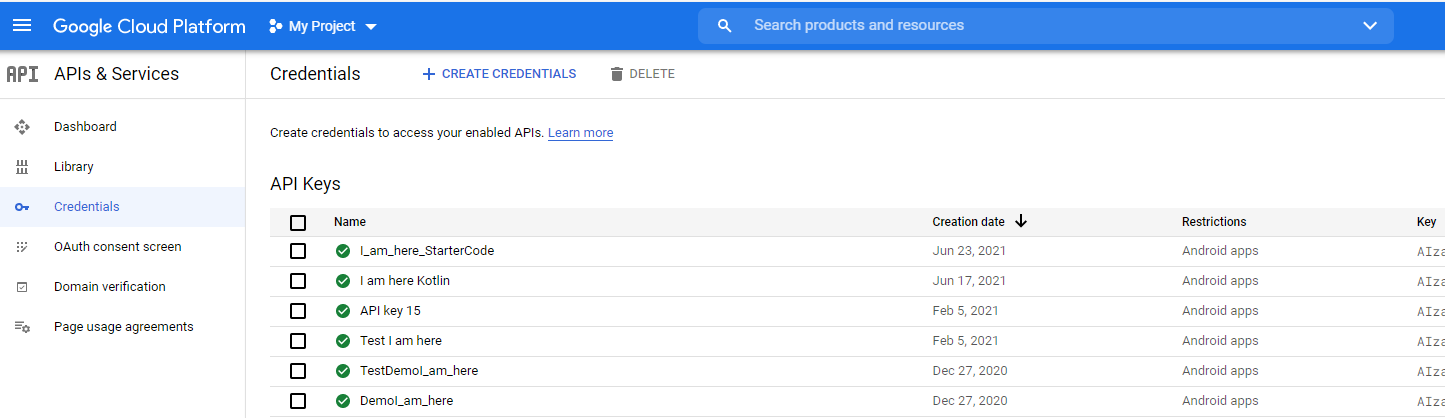This screenshot has width=1445, height=418.
Task: Open the TestDemoI_am_here key
Action: (x=419, y=371)
